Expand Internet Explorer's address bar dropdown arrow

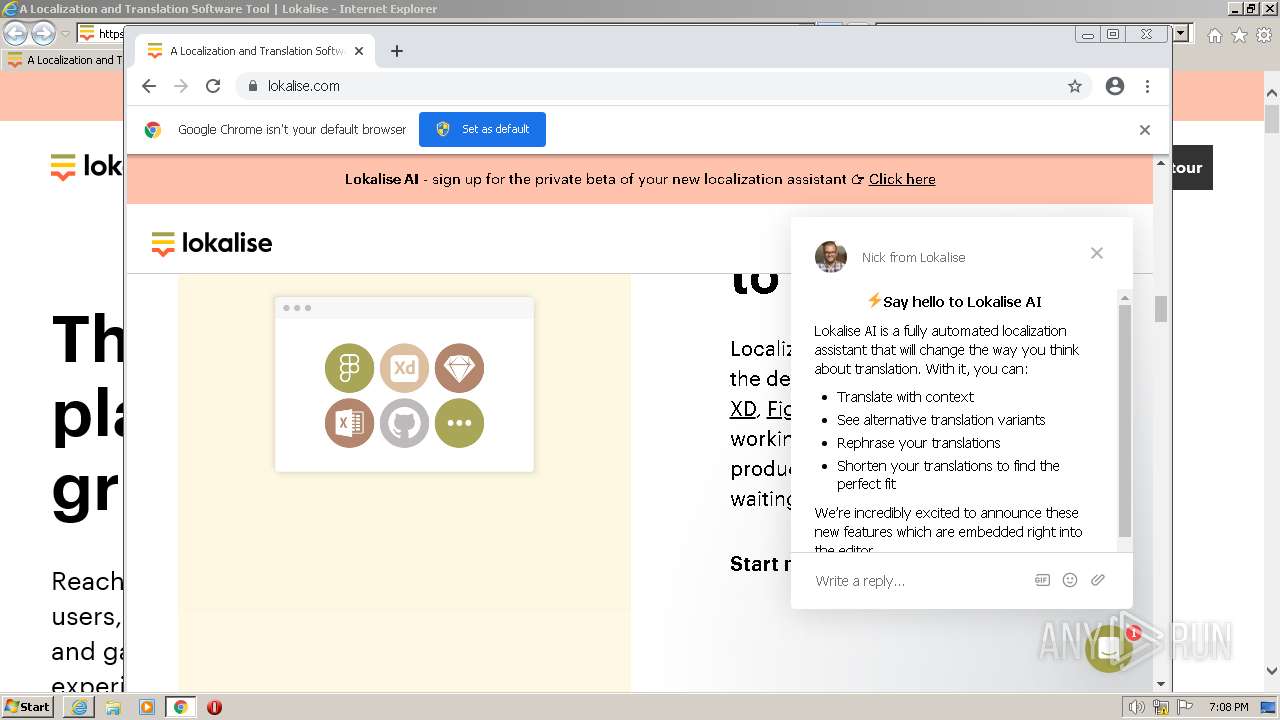pos(1181,34)
